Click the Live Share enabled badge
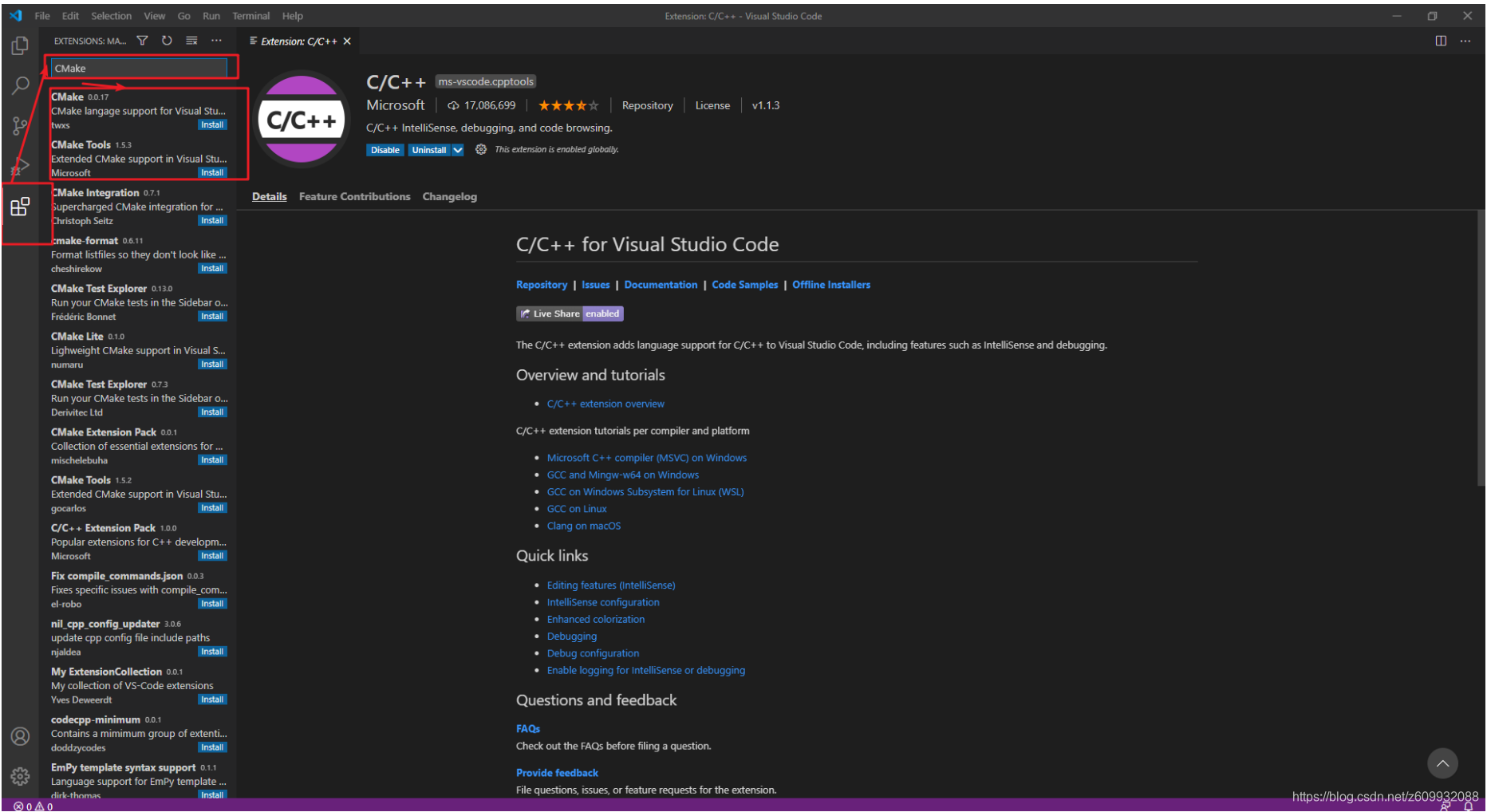Image resolution: width=1487 pixels, height=812 pixels. pyautogui.click(x=570, y=313)
